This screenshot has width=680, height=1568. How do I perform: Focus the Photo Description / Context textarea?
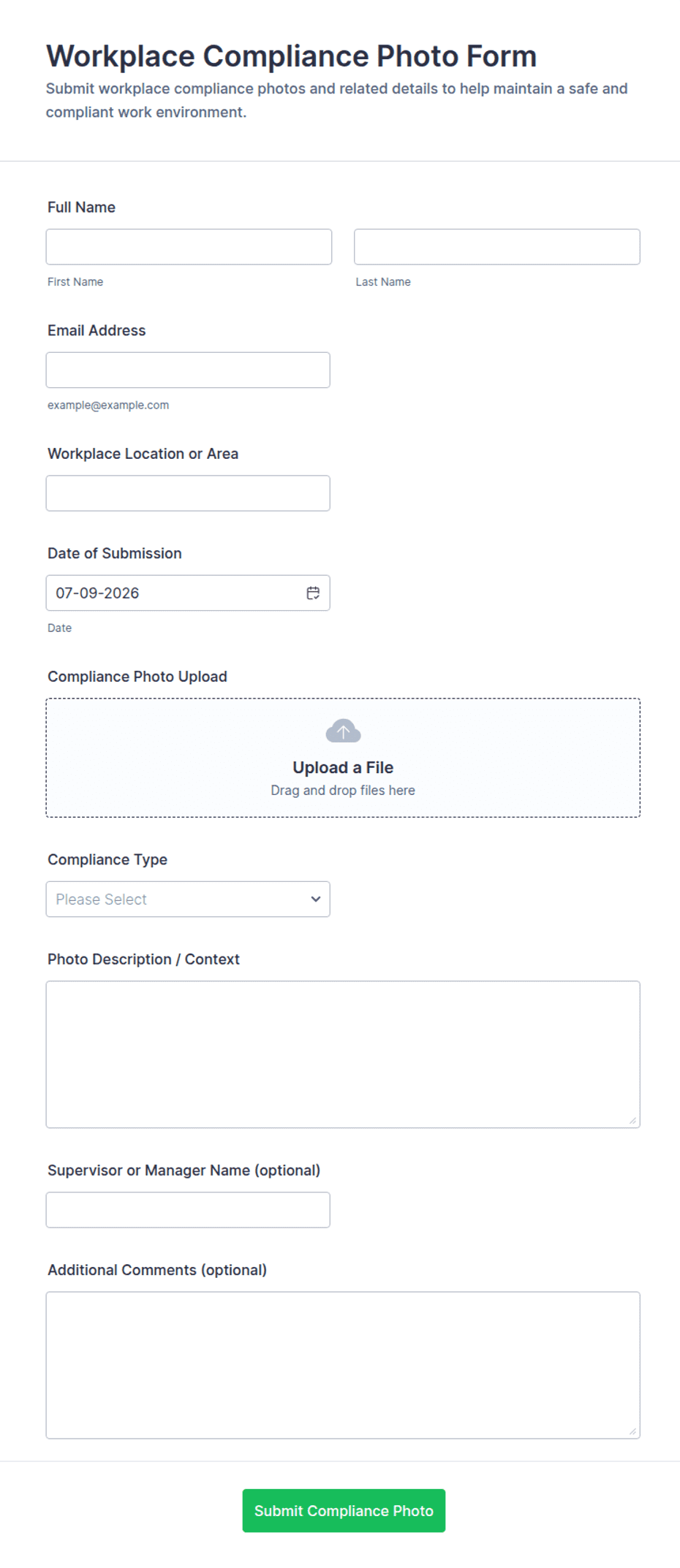pyautogui.click(x=343, y=1054)
